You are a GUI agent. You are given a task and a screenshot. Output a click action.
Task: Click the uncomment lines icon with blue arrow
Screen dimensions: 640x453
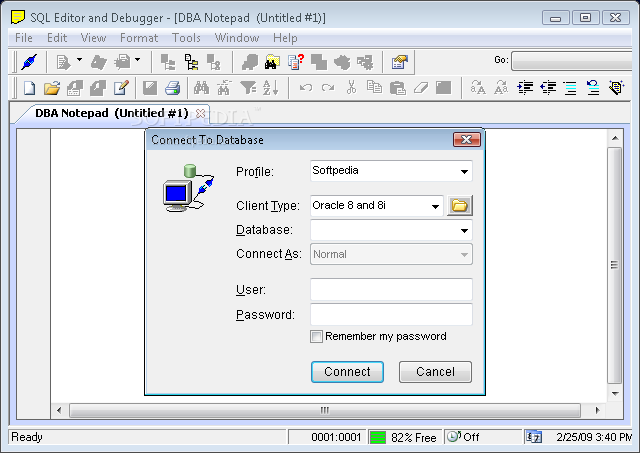click(x=593, y=88)
